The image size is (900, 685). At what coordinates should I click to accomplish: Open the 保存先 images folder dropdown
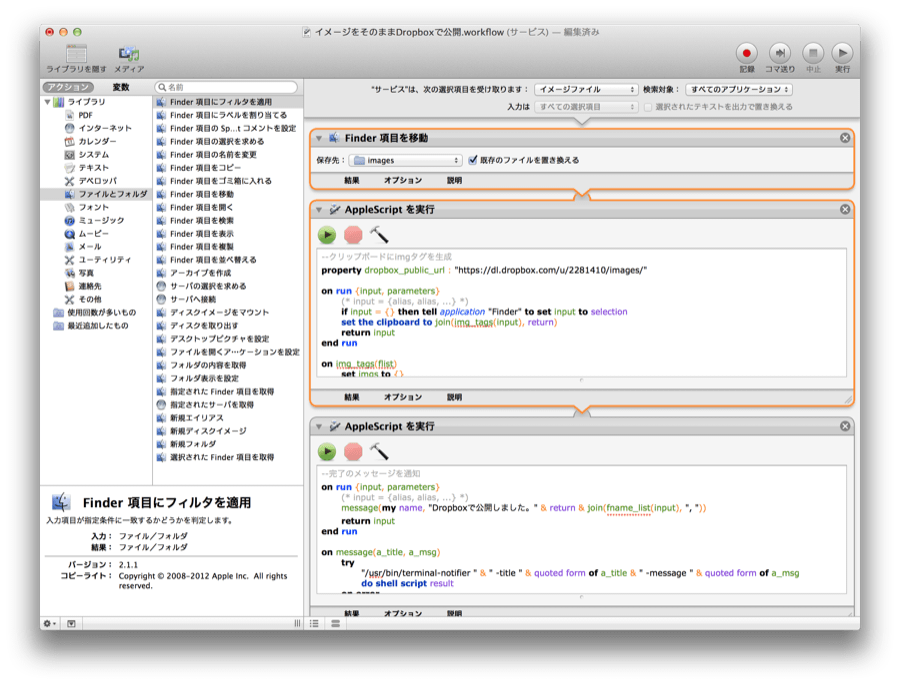[x=405, y=160]
